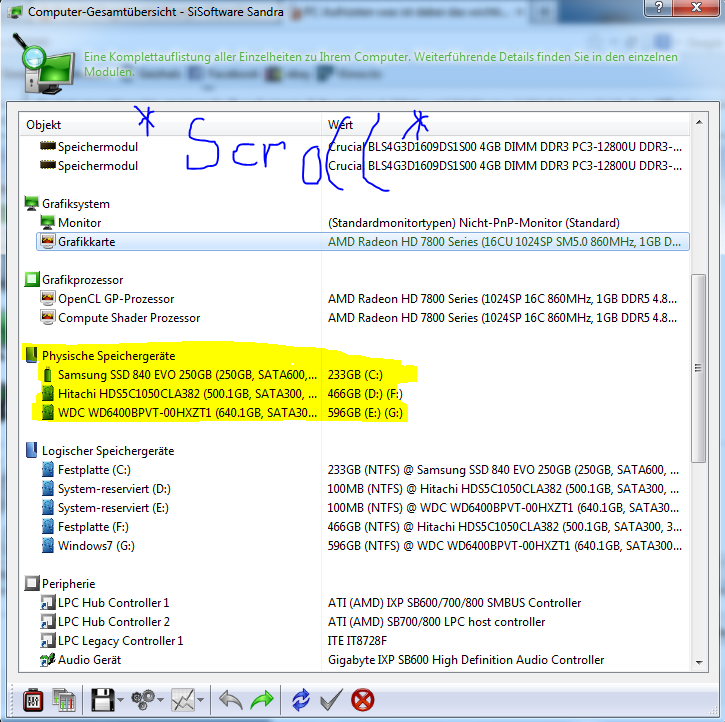
Task: Click the Samsung SSD drive icon
Action: (x=47, y=374)
